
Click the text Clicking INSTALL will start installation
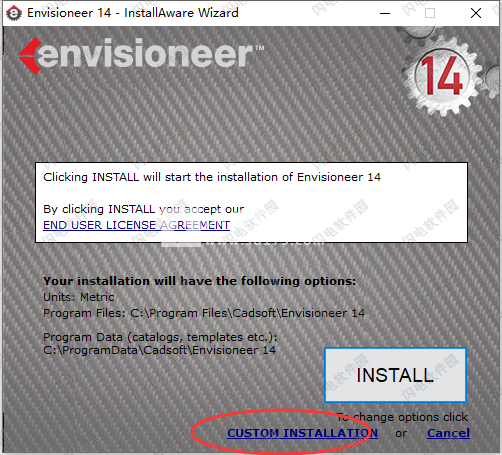click(x=212, y=177)
